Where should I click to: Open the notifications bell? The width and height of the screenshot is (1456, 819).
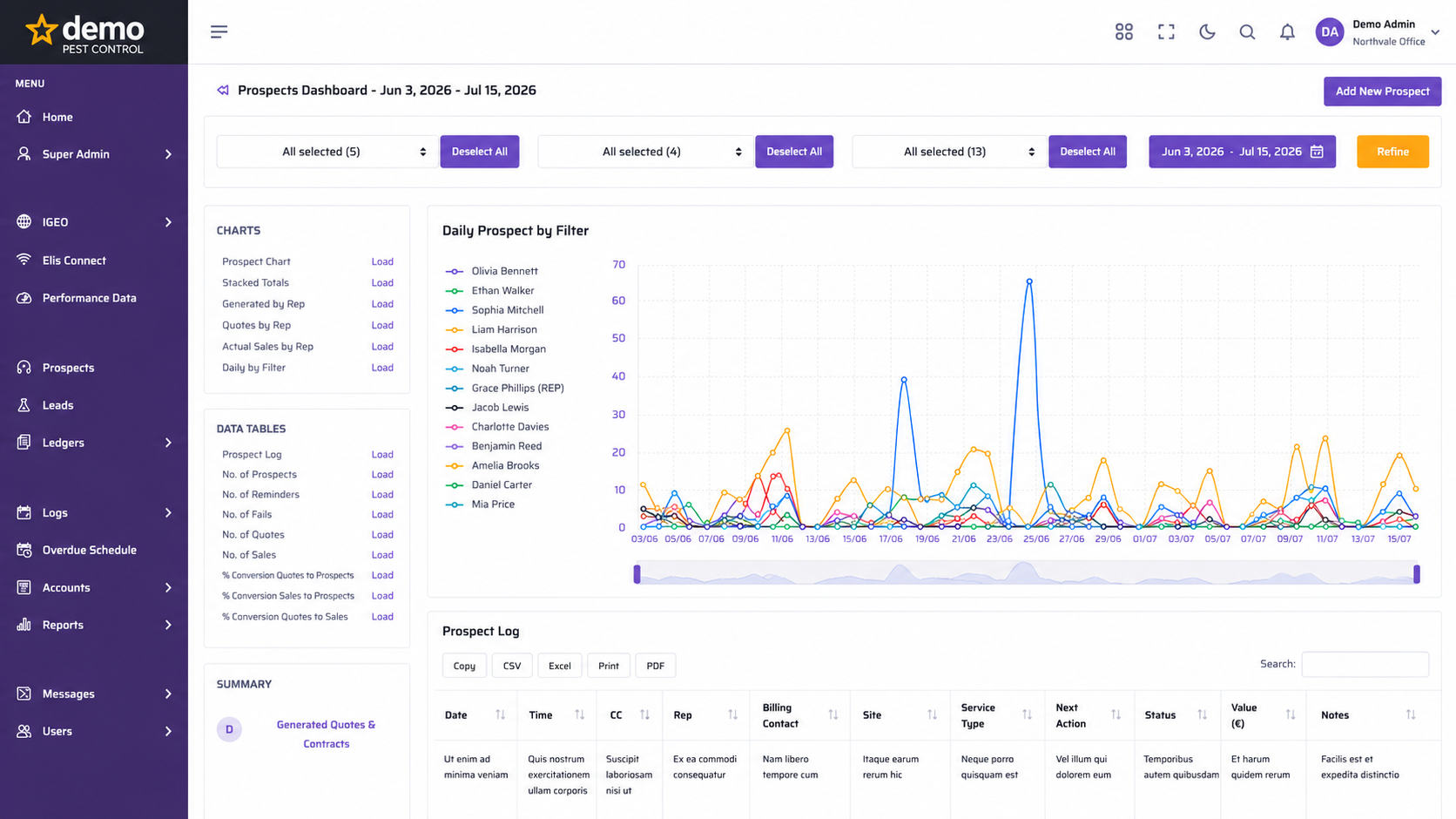pyautogui.click(x=1287, y=31)
